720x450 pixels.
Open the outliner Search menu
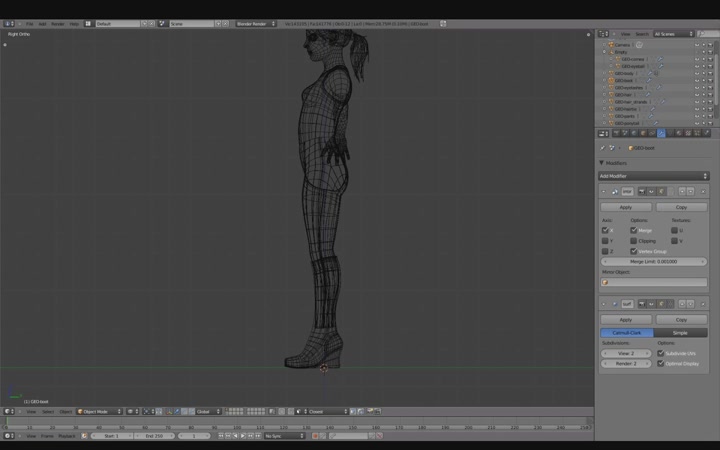(x=642, y=34)
